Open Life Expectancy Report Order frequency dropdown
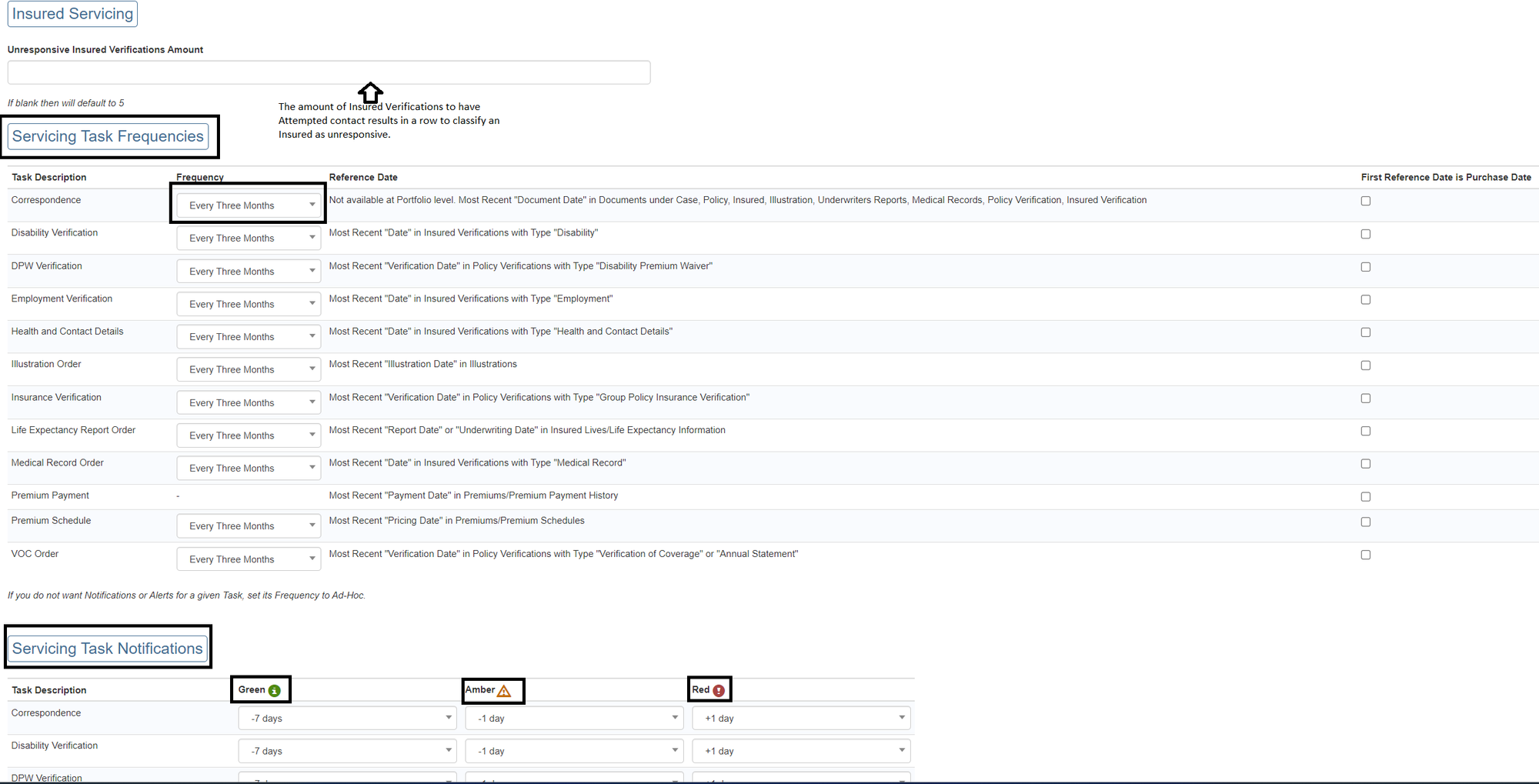Screen dimensions: 1539x784 [249, 435]
